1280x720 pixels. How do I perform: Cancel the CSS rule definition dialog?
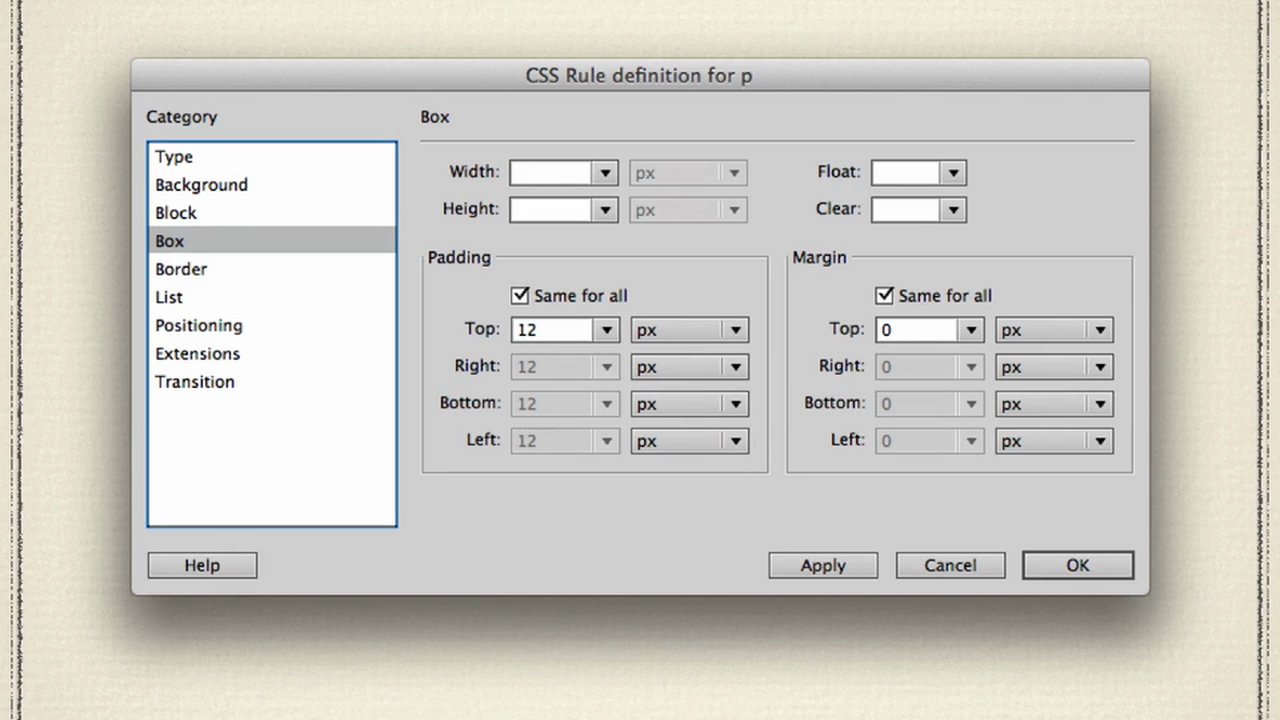tap(949, 565)
